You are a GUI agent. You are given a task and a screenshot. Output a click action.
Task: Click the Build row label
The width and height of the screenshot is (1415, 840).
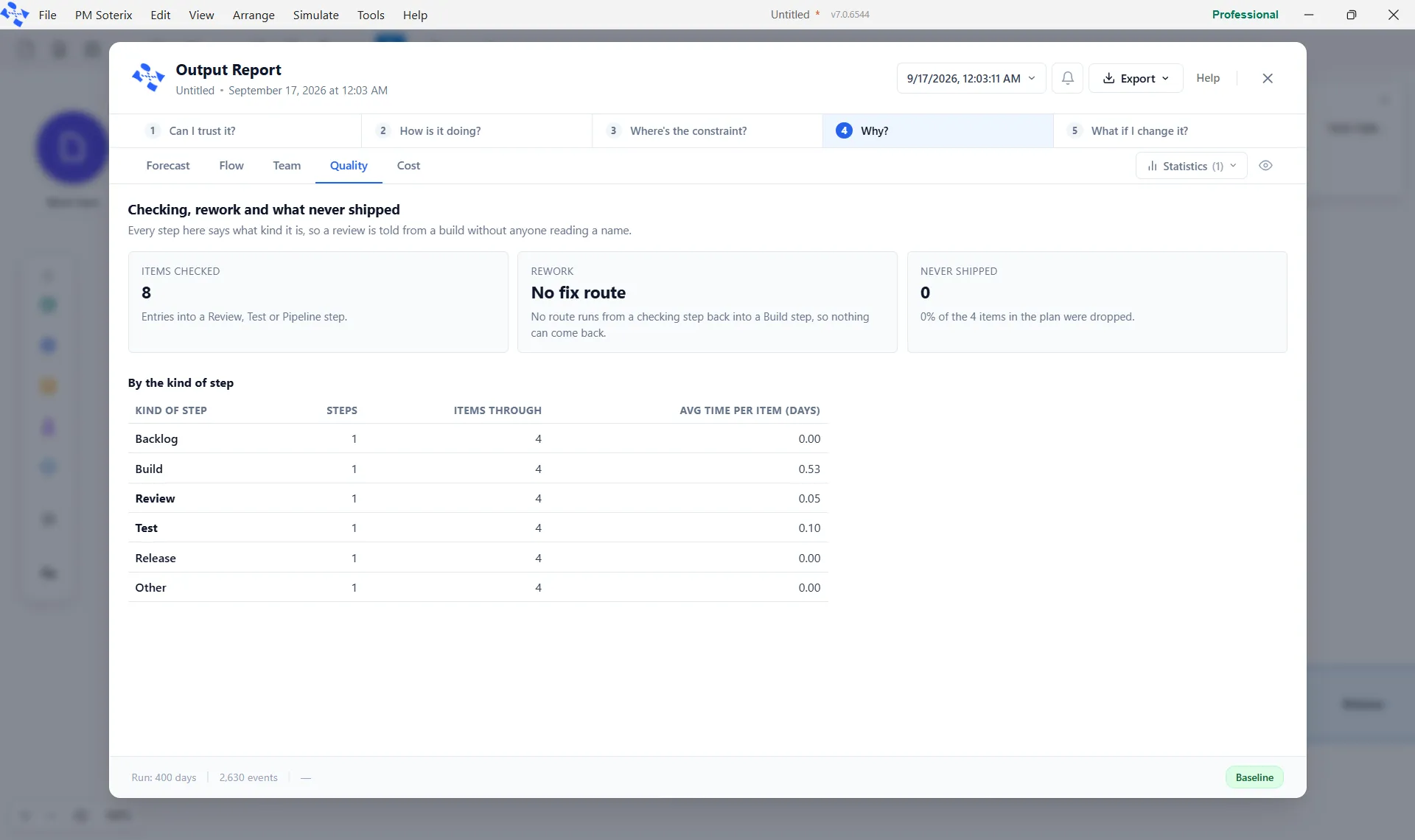coord(149,469)
